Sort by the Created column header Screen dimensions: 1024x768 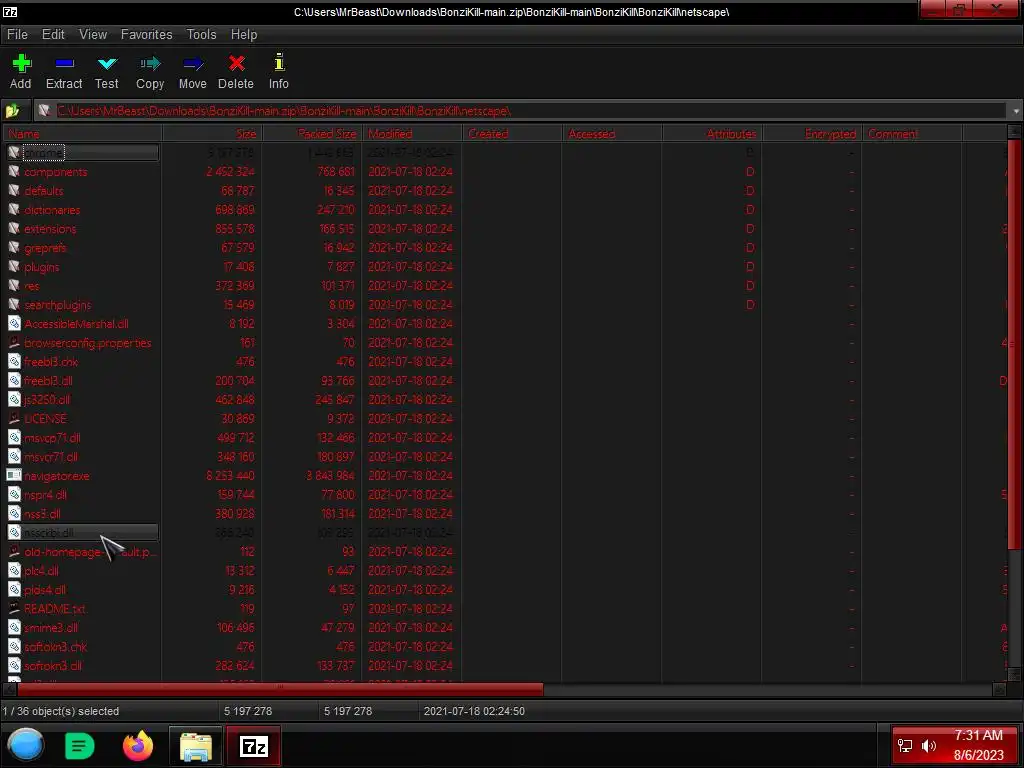[512, 134]
